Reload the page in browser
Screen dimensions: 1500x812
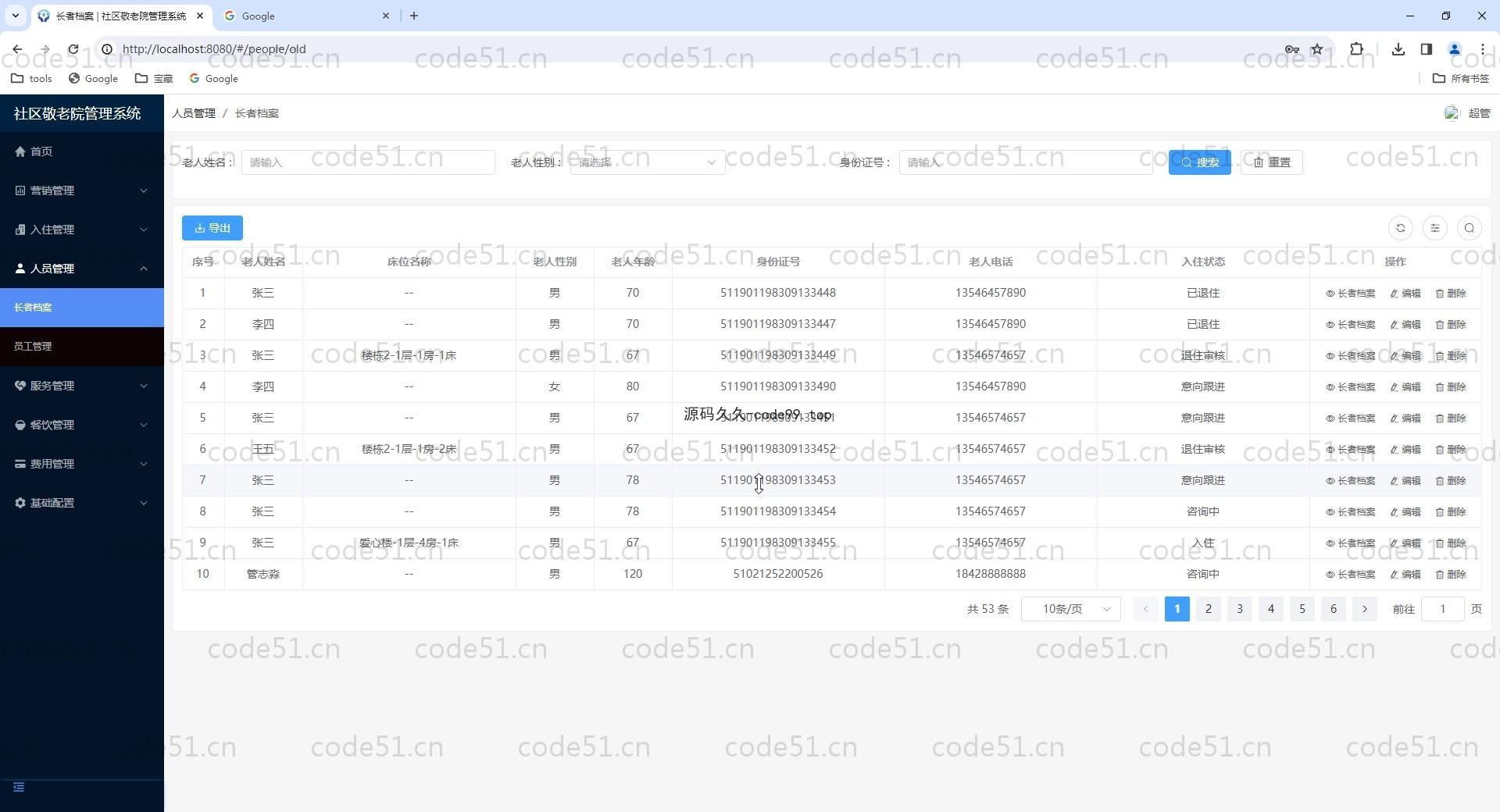tap(73, 49)
